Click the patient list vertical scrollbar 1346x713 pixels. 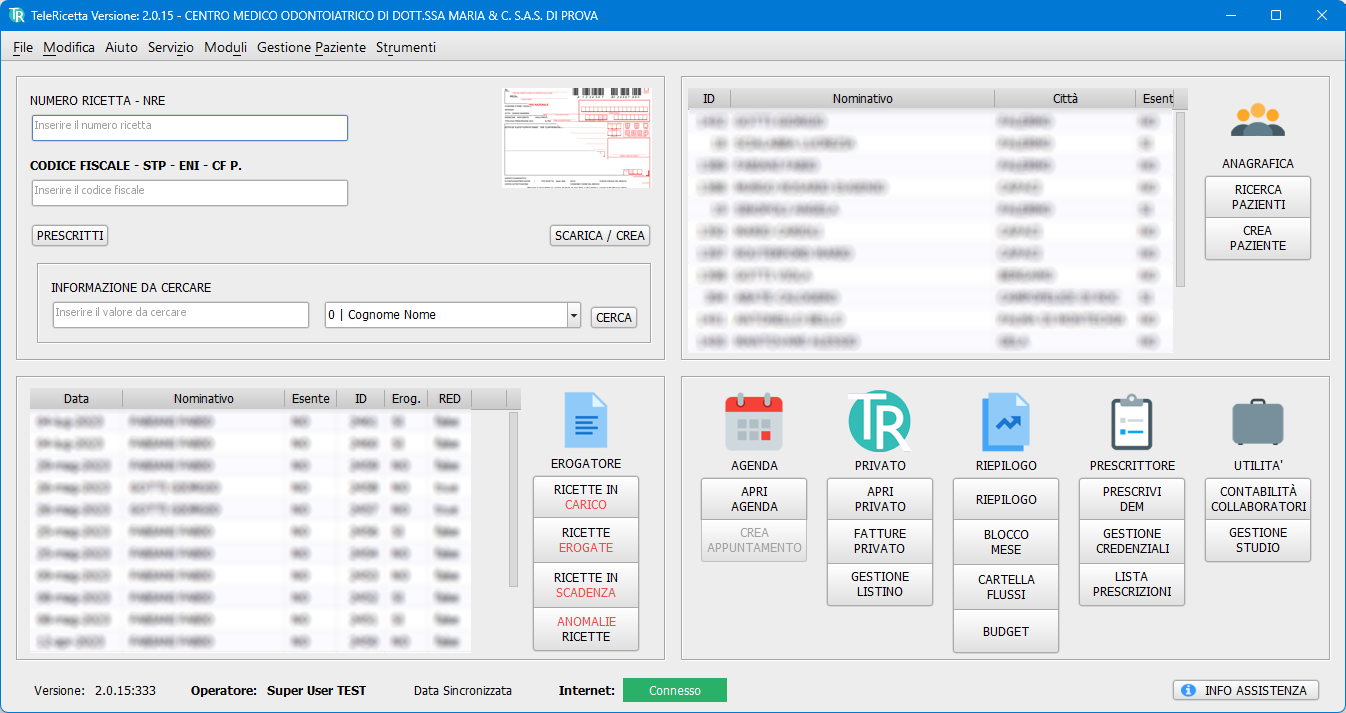pyautogui.click(x=1180, y=199)
